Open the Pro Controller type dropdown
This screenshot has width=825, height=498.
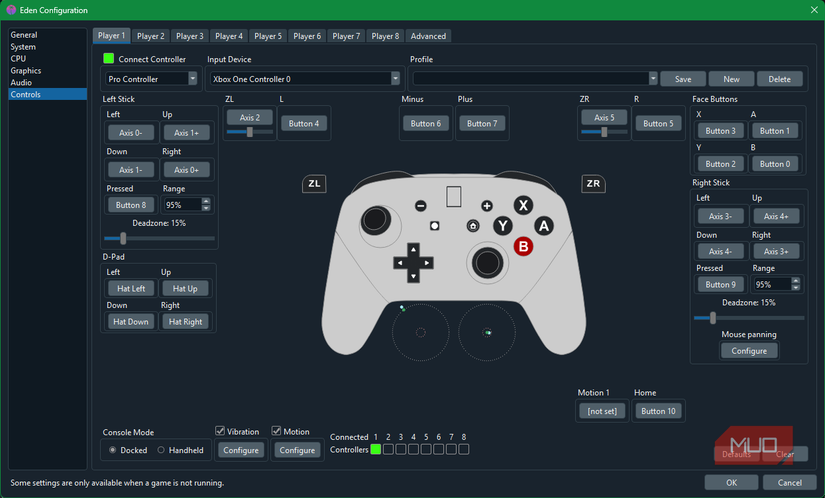[x=151, y=79]
